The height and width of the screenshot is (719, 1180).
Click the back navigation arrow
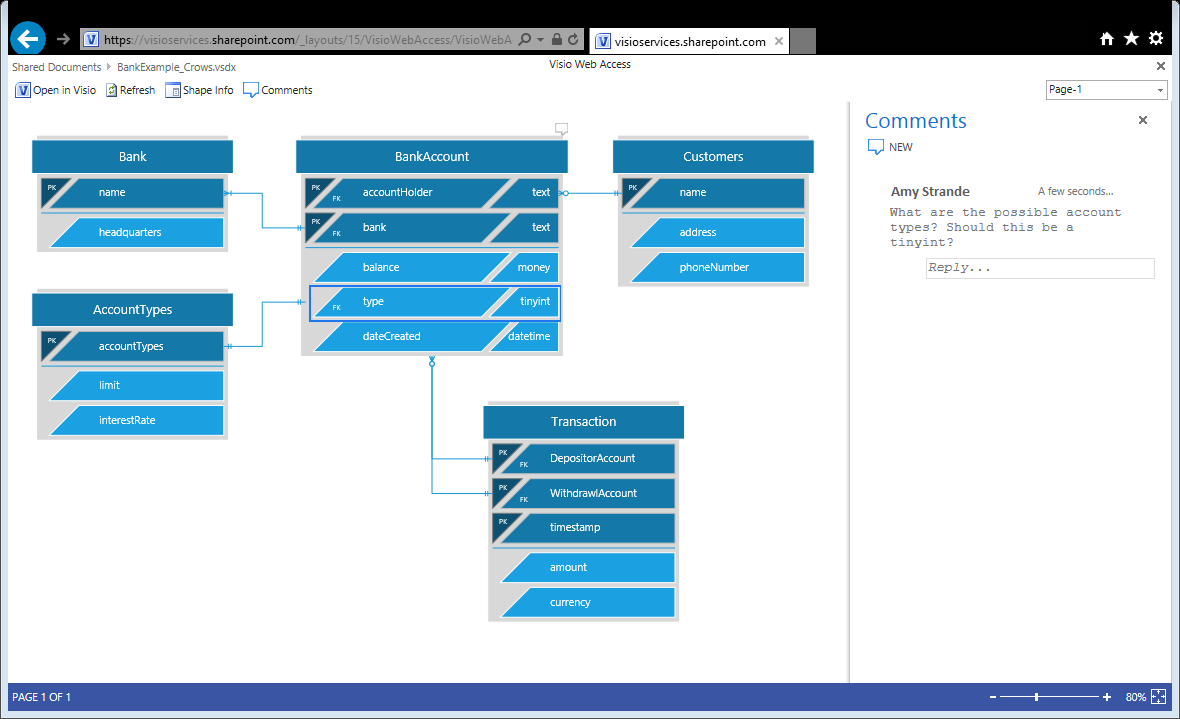(27, 38)
